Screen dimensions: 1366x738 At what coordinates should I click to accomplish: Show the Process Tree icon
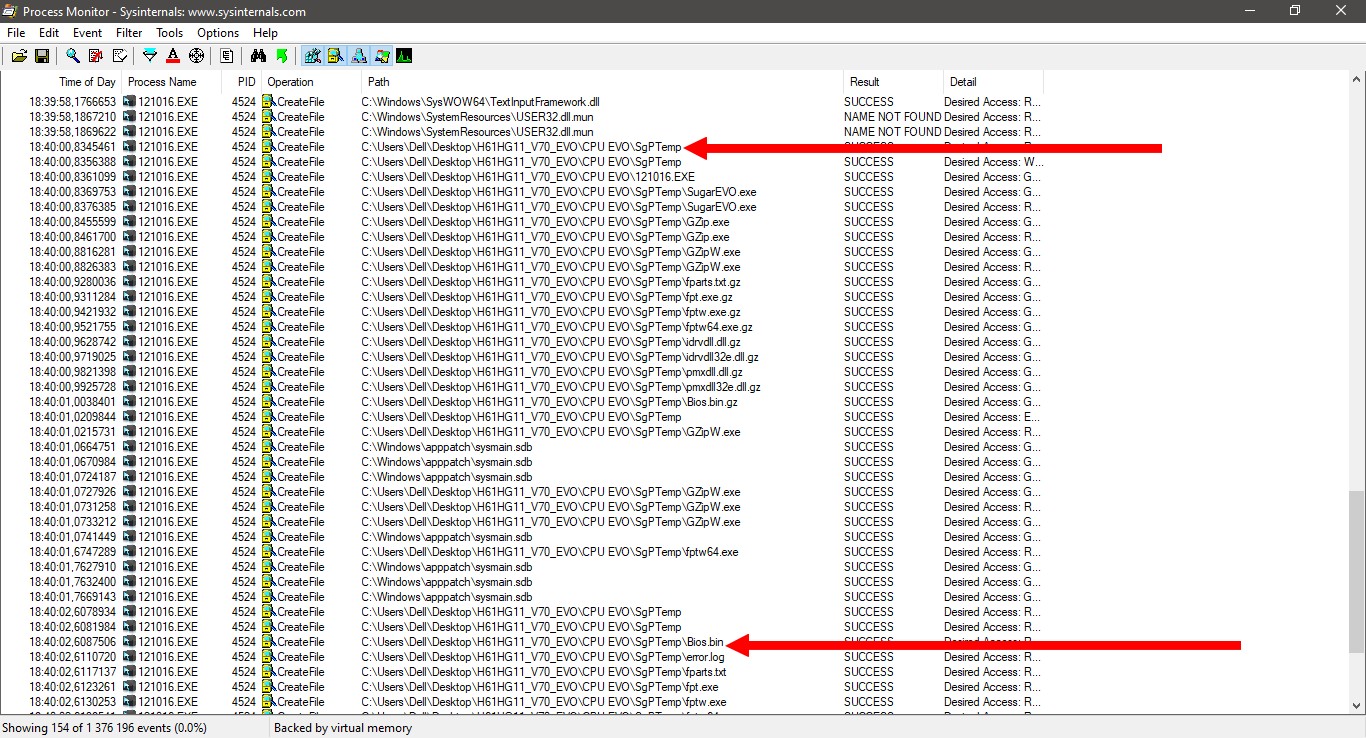[227, 56]
